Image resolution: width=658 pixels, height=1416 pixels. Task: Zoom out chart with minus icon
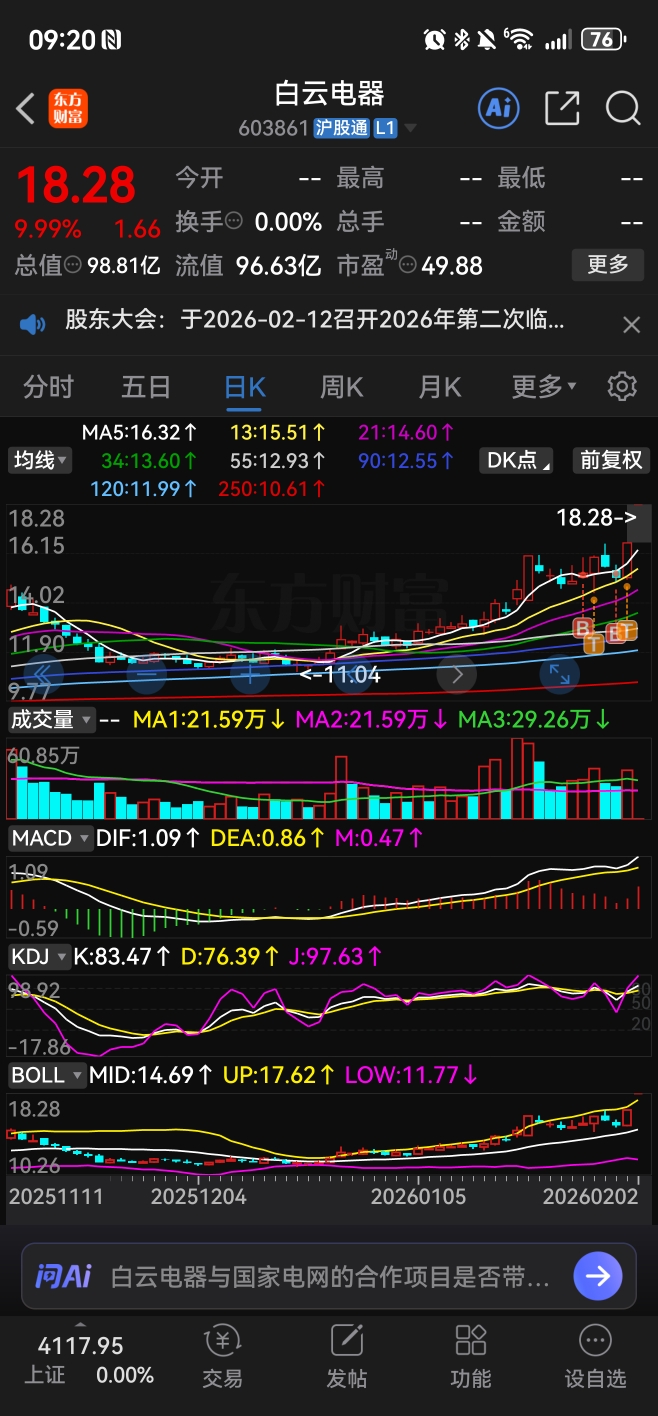(x=146, y=674)
